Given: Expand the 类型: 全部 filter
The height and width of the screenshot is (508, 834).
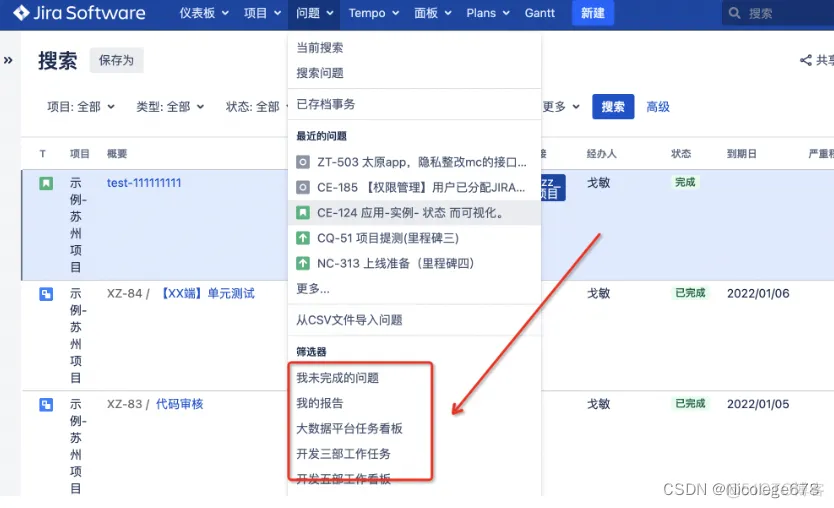Looking at the screenshot, I should [x=170, y=107].
